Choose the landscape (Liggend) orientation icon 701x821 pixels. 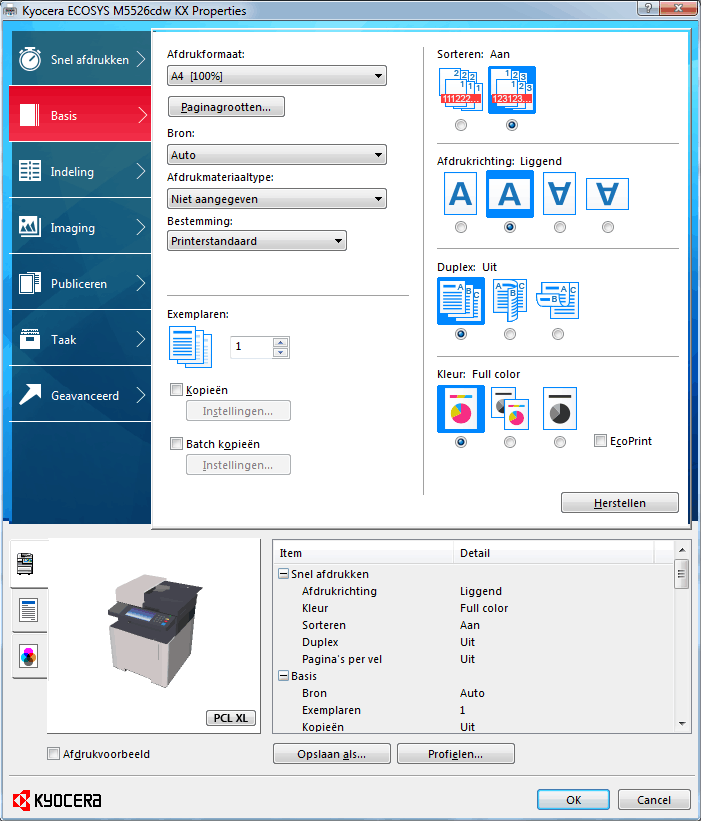click(509, 194)
